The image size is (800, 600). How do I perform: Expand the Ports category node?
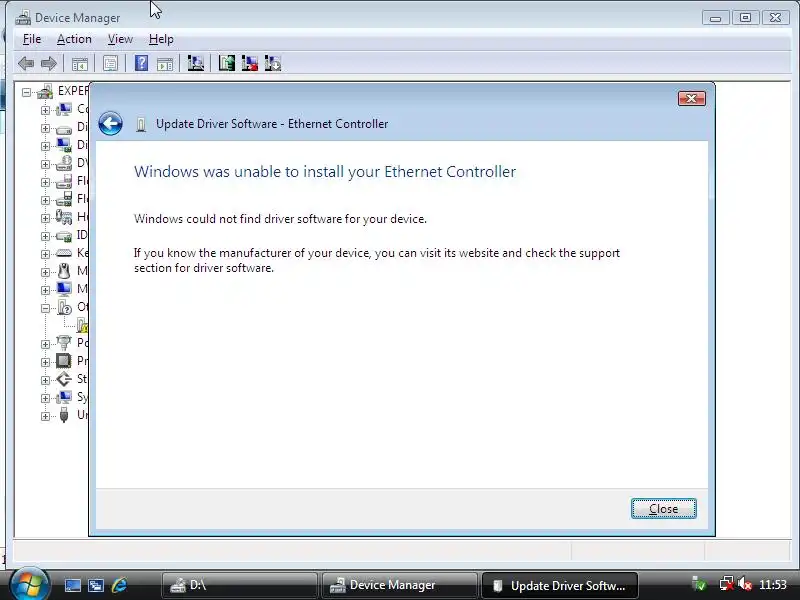click(x=45, y=344)
